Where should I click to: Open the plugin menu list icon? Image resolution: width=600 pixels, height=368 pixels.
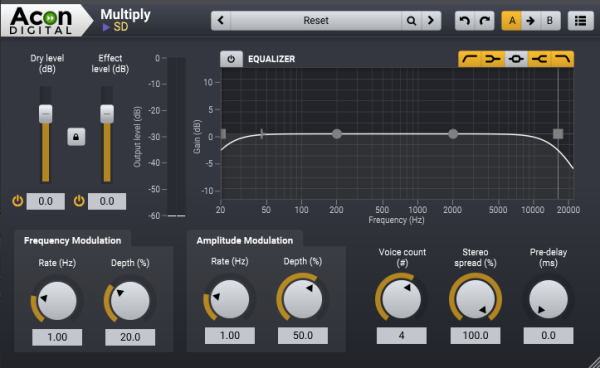pos(580,20)
